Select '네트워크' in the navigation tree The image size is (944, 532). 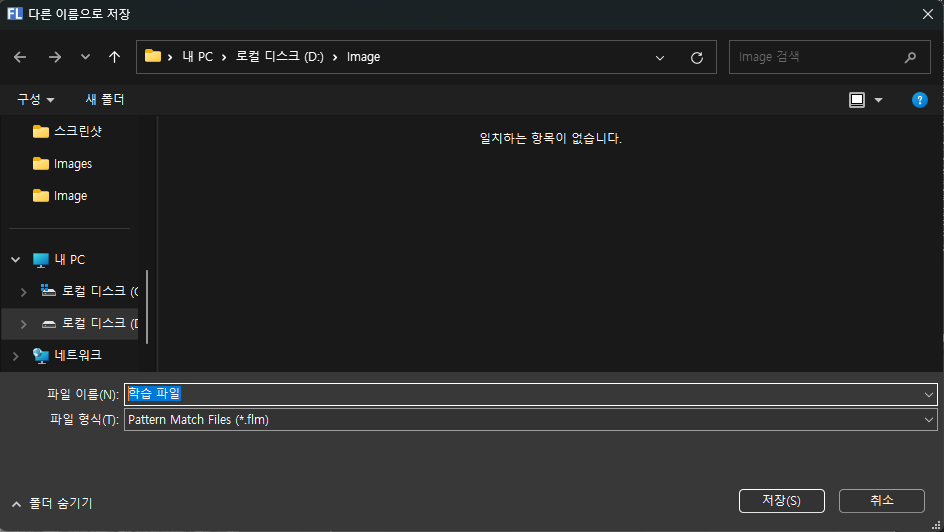click(x=67, y=355)
